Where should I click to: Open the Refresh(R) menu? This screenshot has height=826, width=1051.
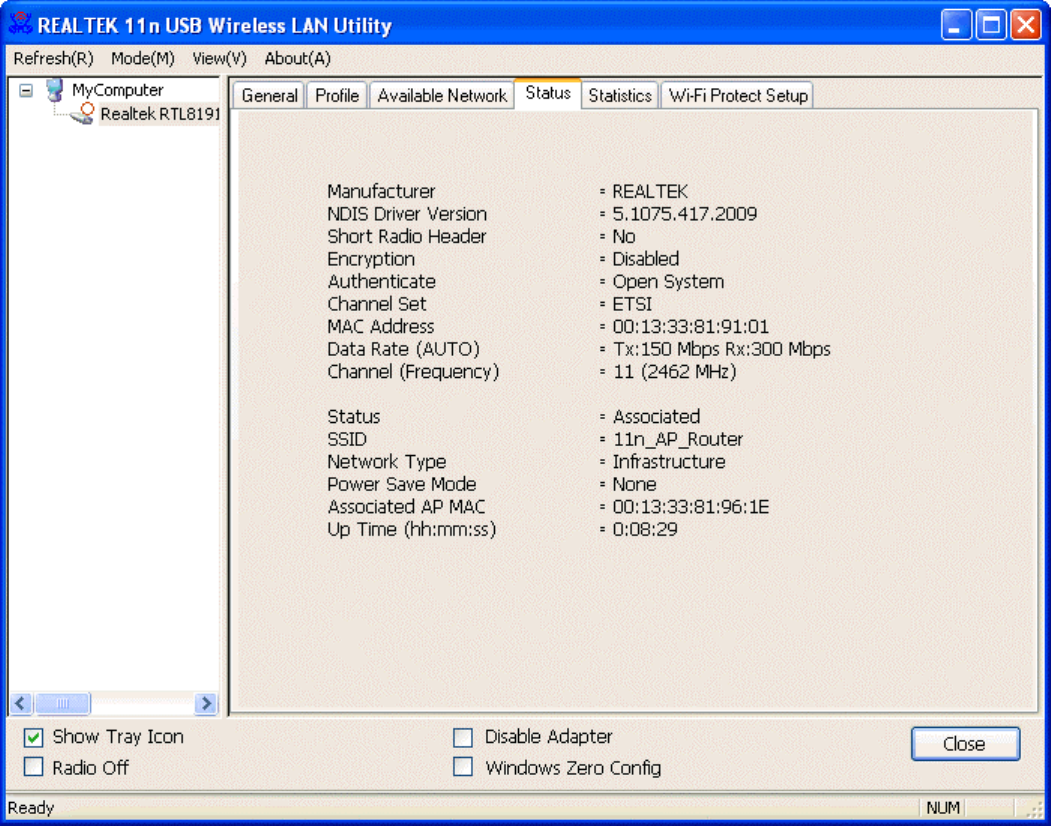point(54,58)
